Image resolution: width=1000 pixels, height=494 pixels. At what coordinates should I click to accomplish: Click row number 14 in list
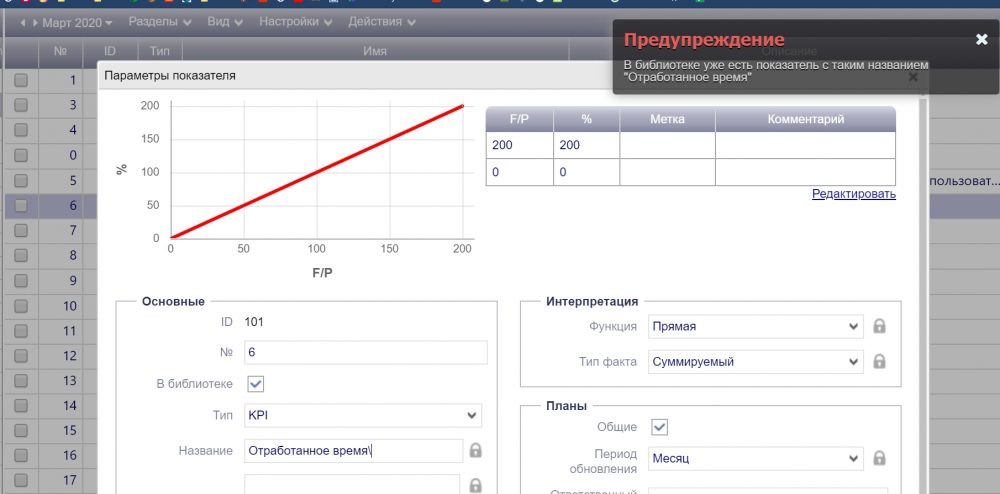click(70, 405)
